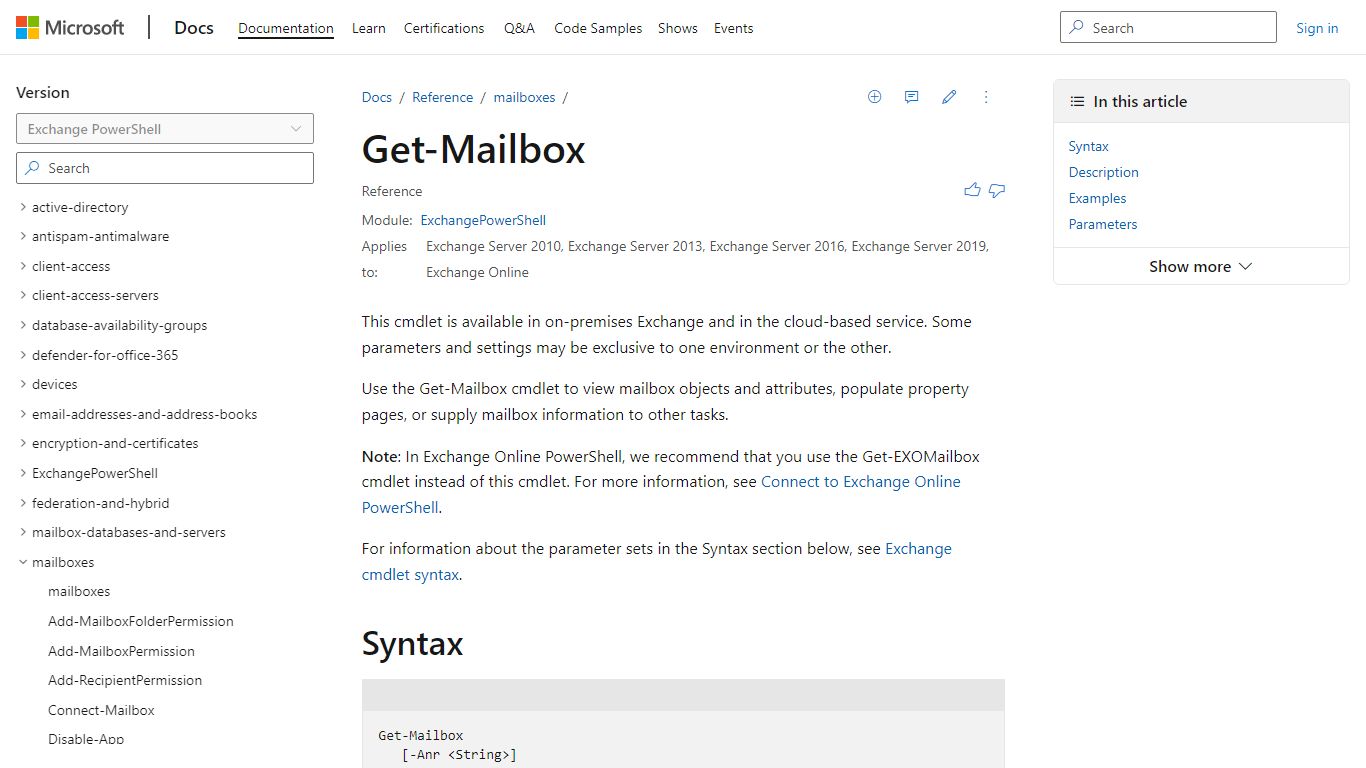Open the feedback comment icon
Viewport: 1366px width, 768px height.
(911, 97)
